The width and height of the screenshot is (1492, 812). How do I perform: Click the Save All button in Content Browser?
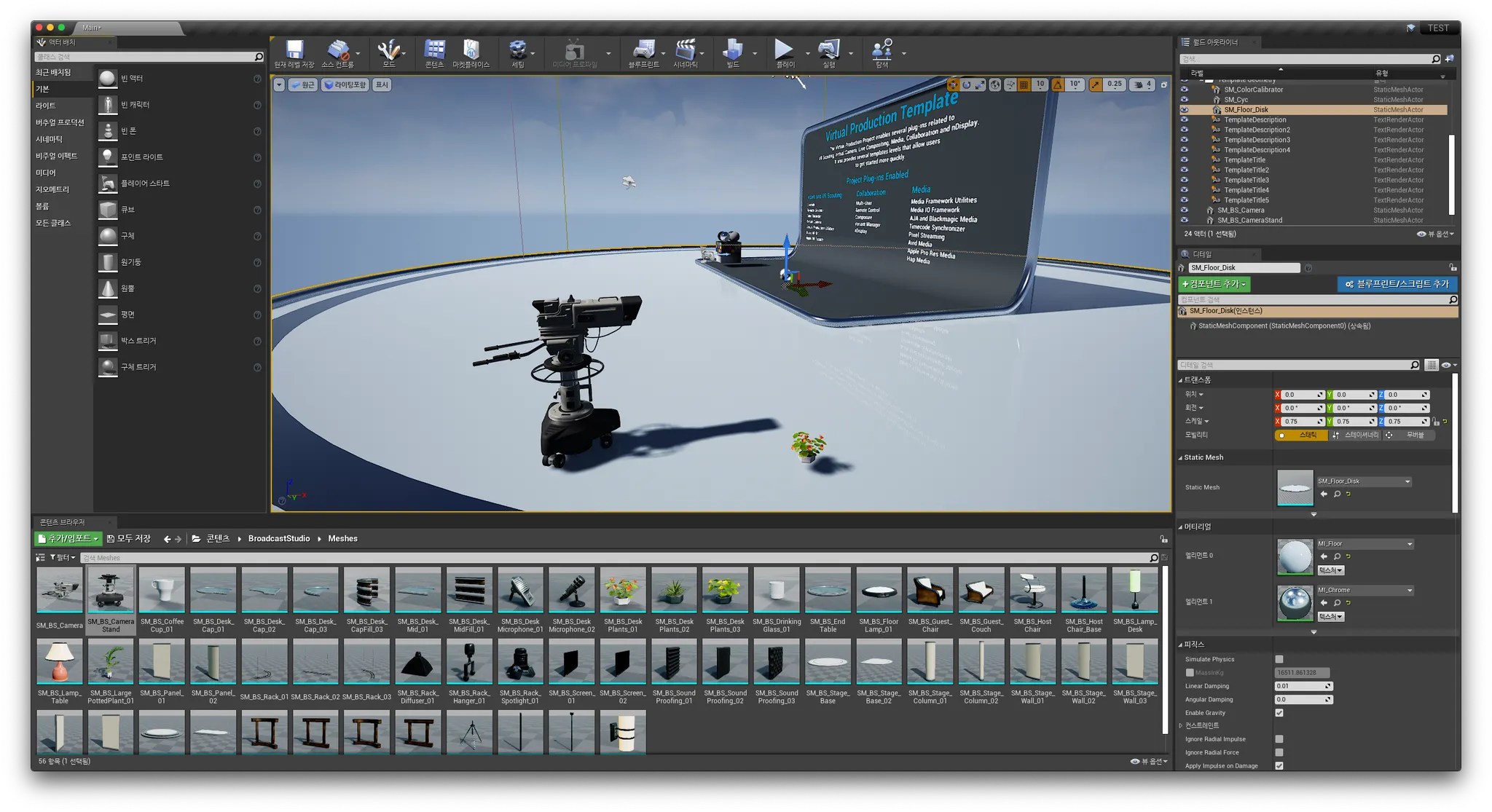[129, 539]
